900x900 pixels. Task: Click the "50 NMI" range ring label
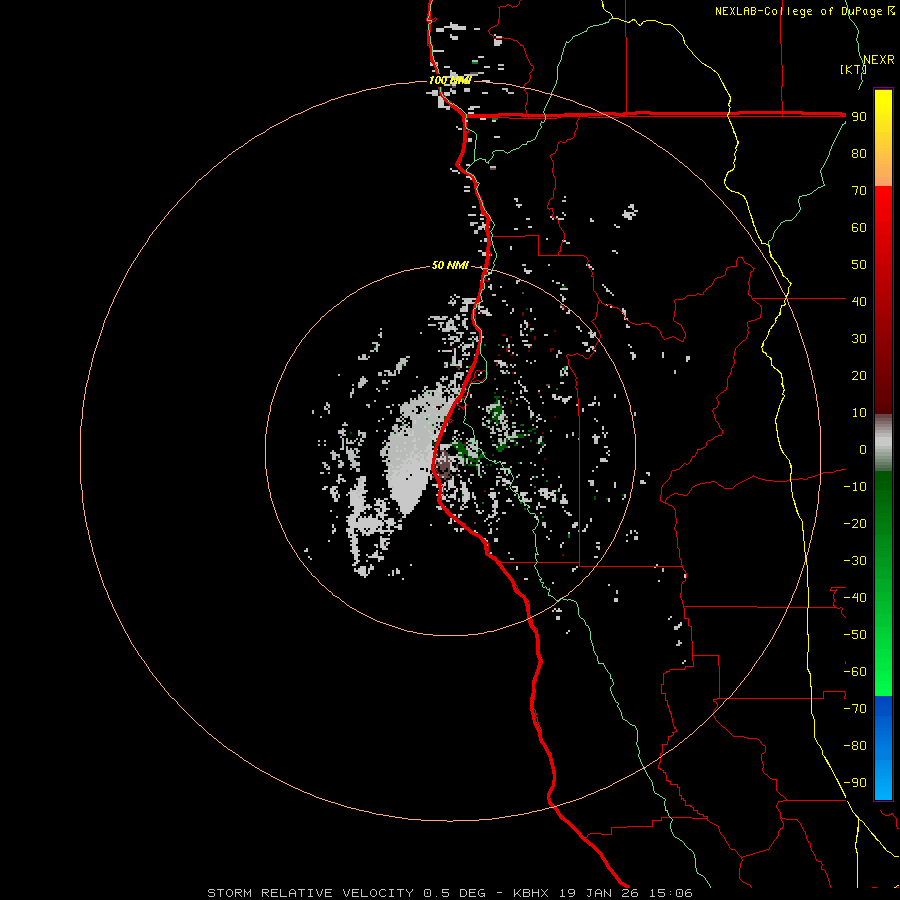(450, 265)
